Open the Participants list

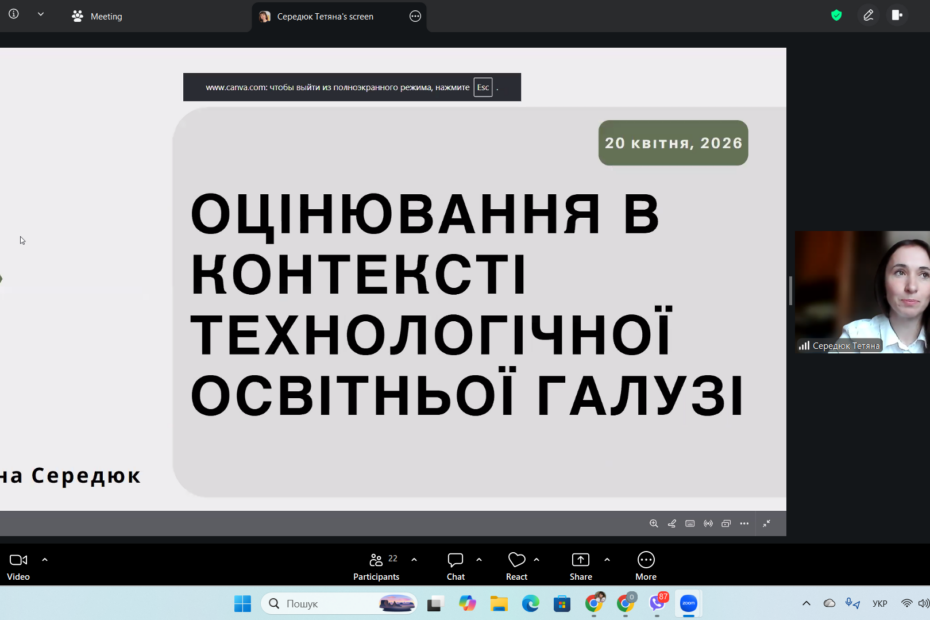point(376,565)
